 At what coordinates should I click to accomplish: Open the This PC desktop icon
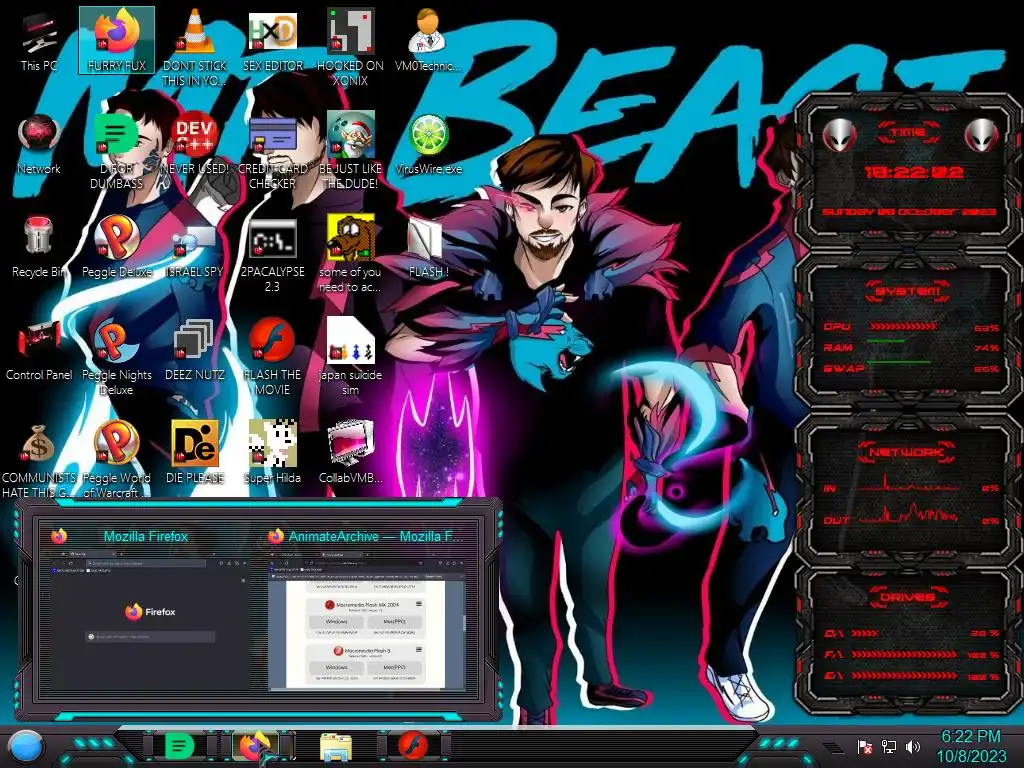[x=39, y=40]
